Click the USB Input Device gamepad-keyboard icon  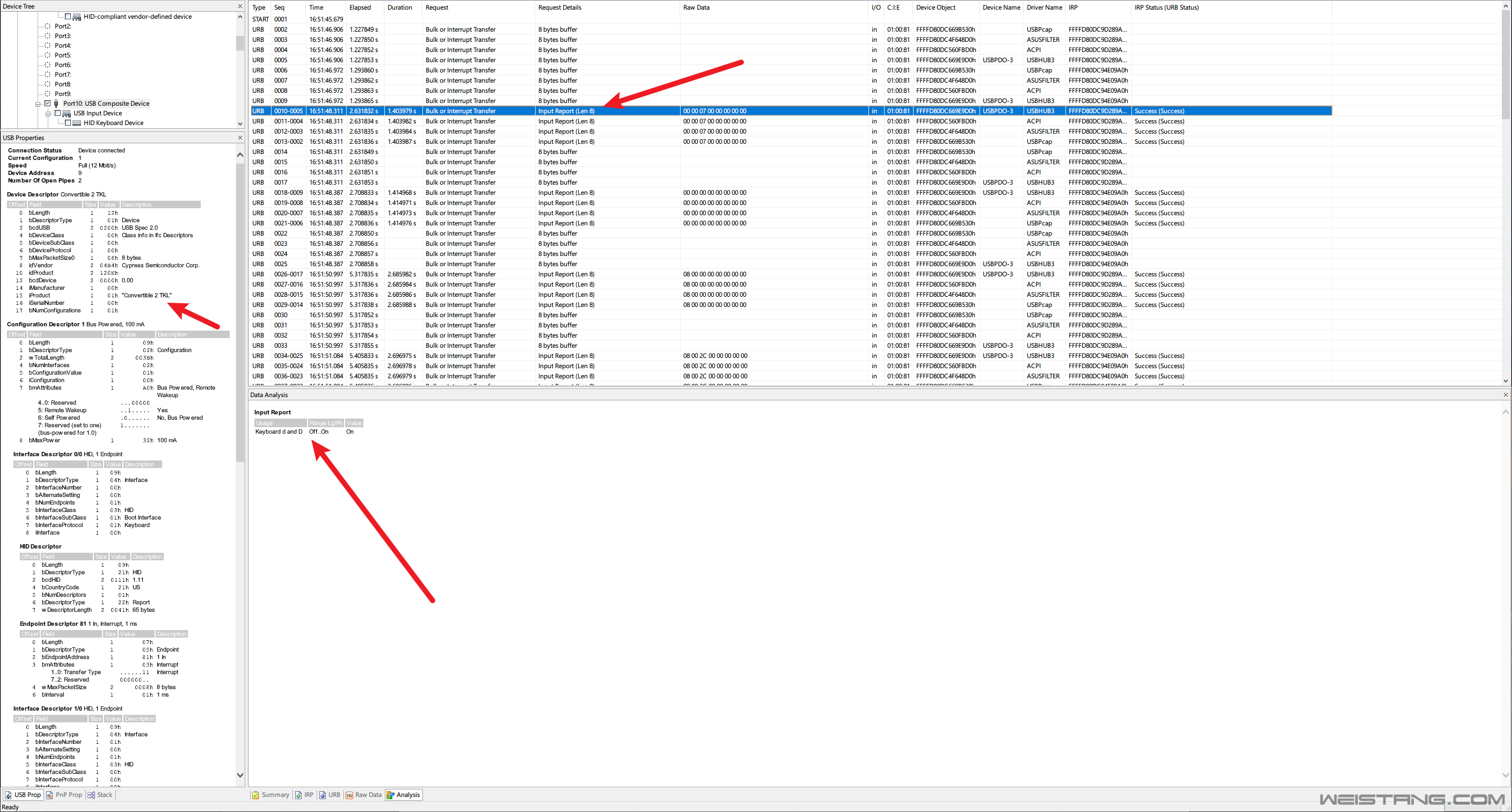(67, 113)
